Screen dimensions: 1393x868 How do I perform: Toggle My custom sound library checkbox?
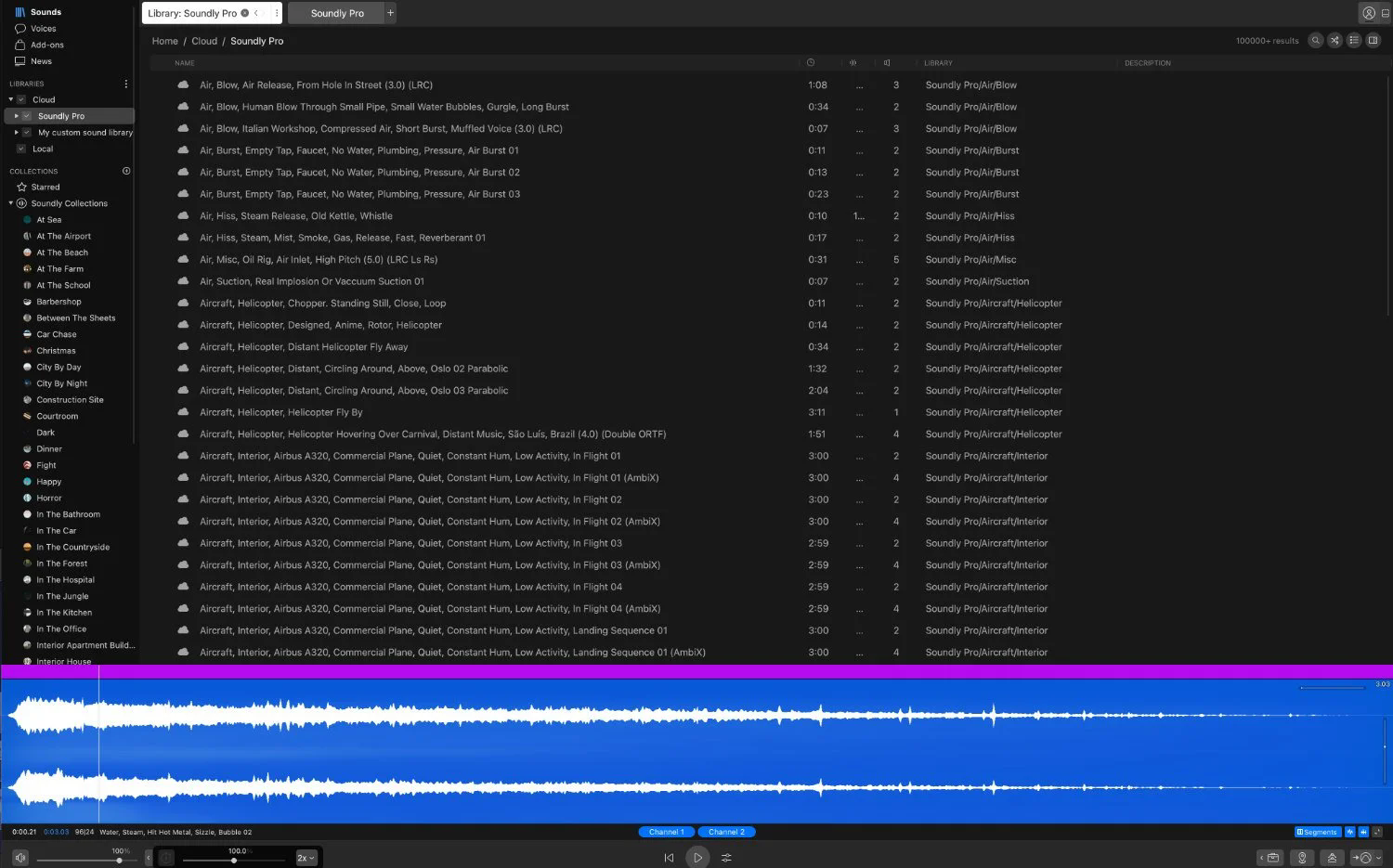tap(27, 132)
